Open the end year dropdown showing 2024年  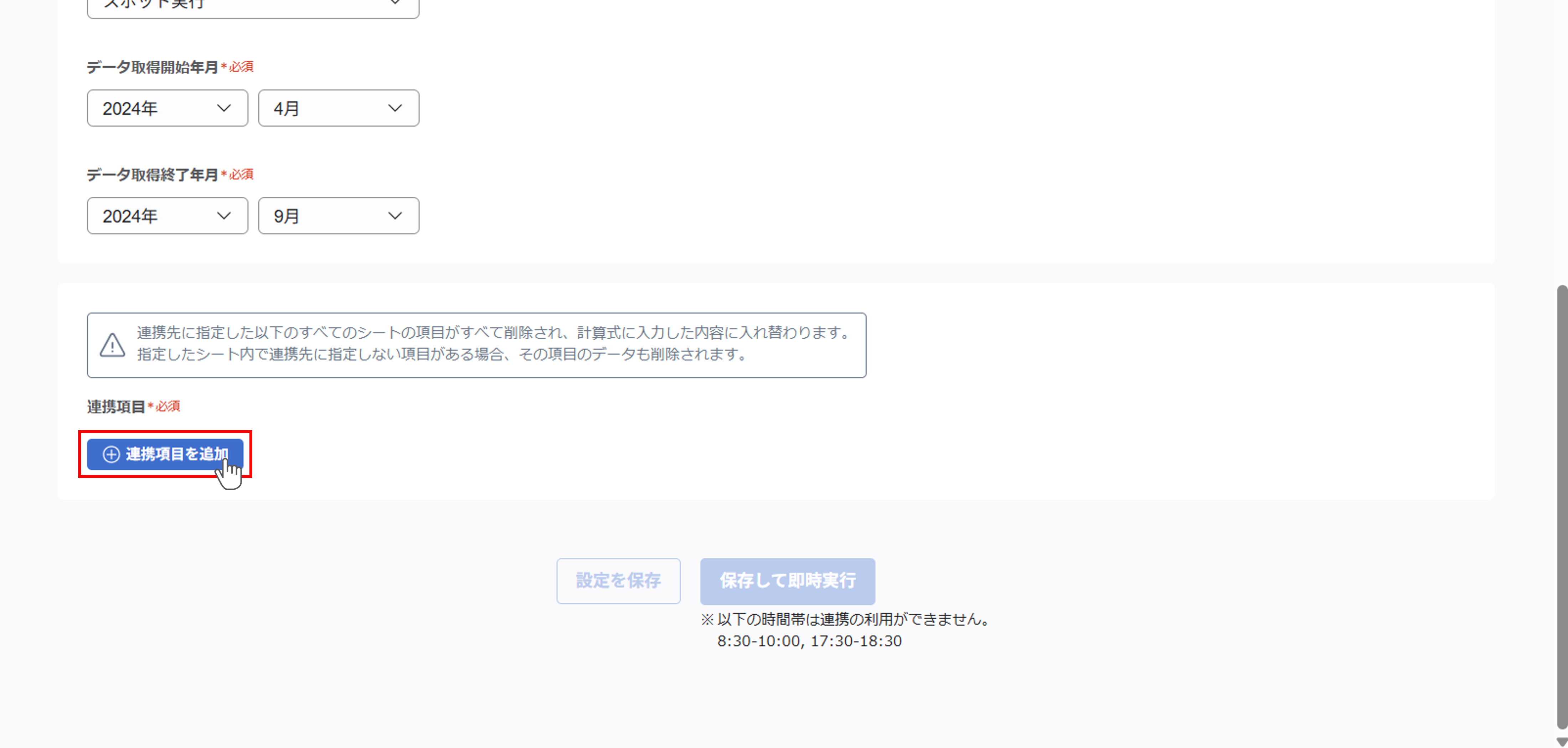pos(167,216)
